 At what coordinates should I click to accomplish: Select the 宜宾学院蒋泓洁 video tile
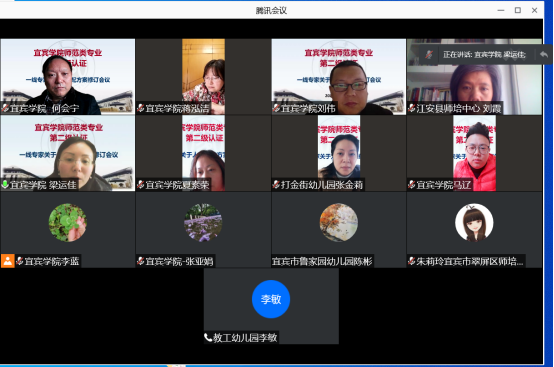point(203,77)
